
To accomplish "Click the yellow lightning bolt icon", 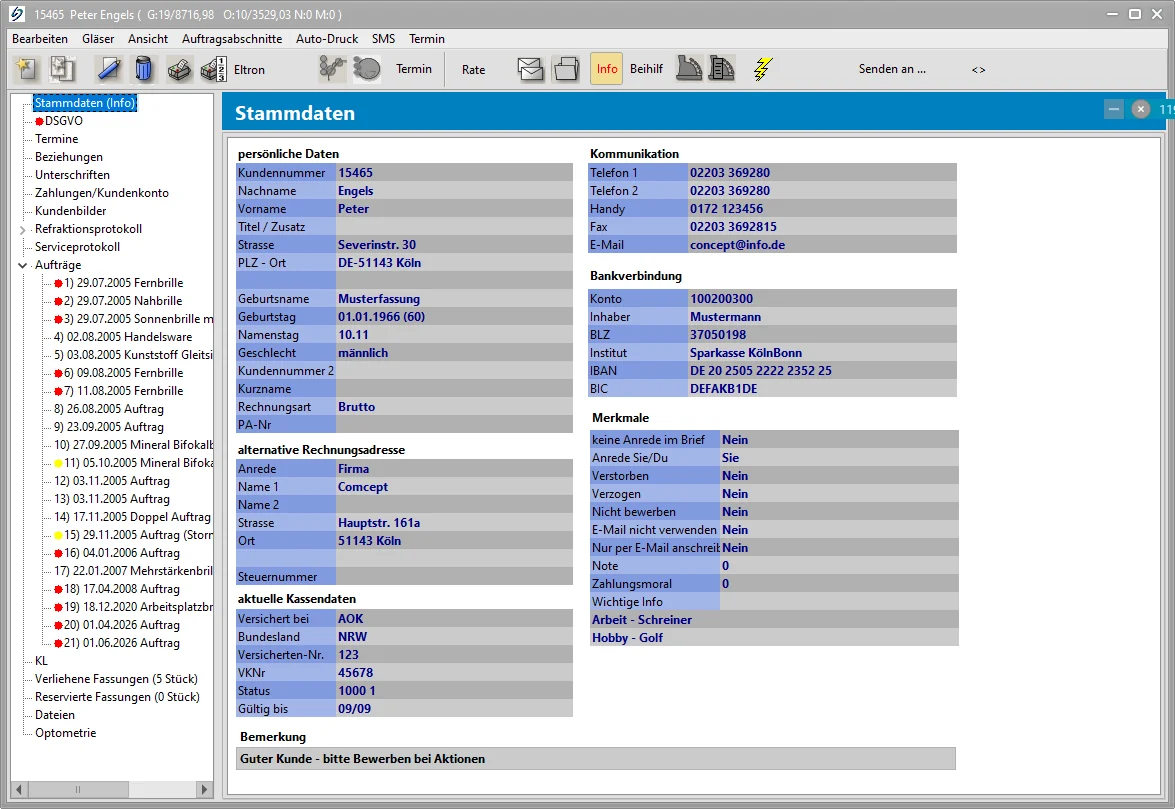I will click(x=762, y=69).
